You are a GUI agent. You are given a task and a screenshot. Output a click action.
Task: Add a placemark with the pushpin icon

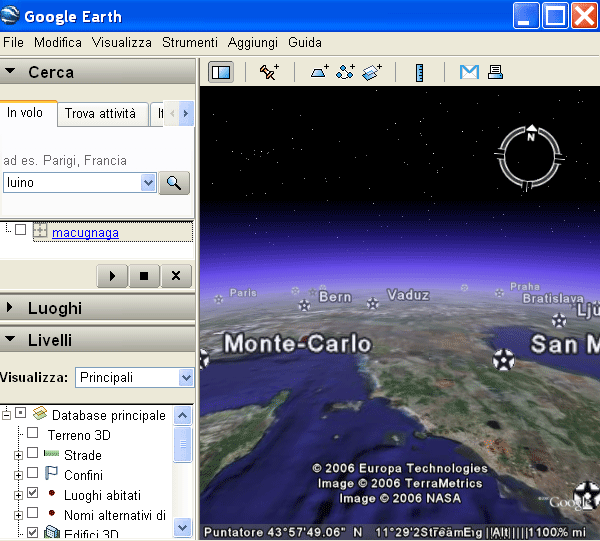tap(269, 72)
